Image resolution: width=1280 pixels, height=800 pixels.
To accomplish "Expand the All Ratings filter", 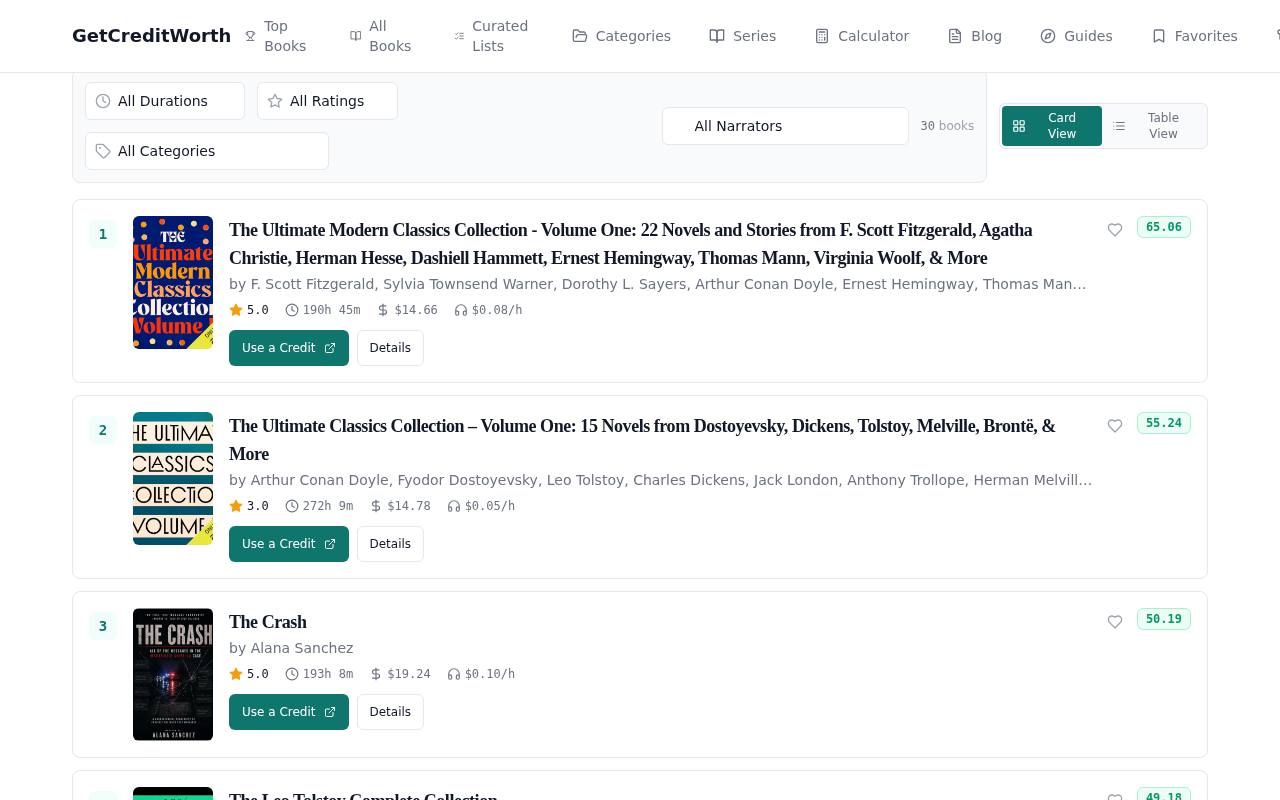I will coord(327,101).
